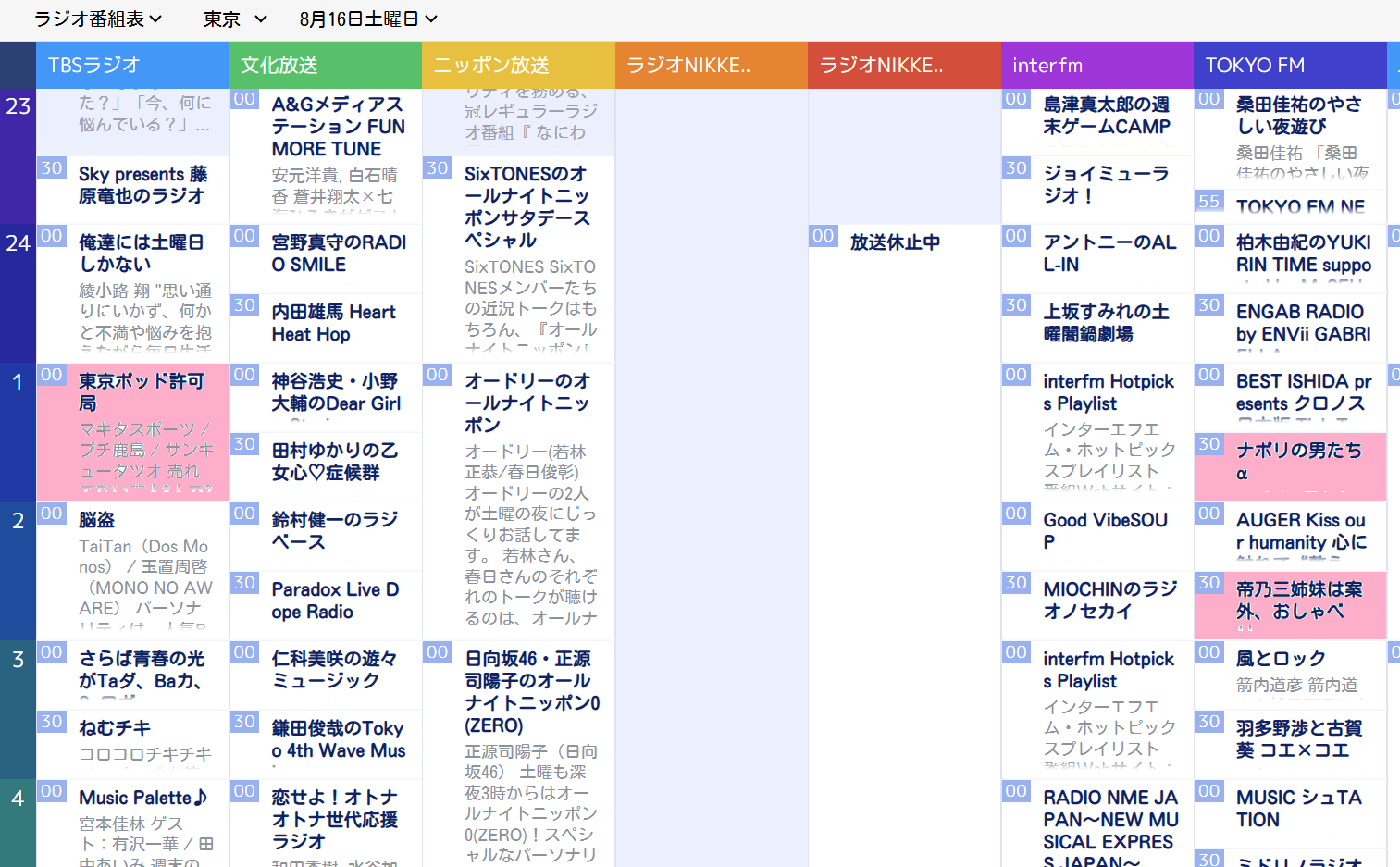Open Sky presents 藤原竜也のラジオ program
1400x867 pixels.
132,190
